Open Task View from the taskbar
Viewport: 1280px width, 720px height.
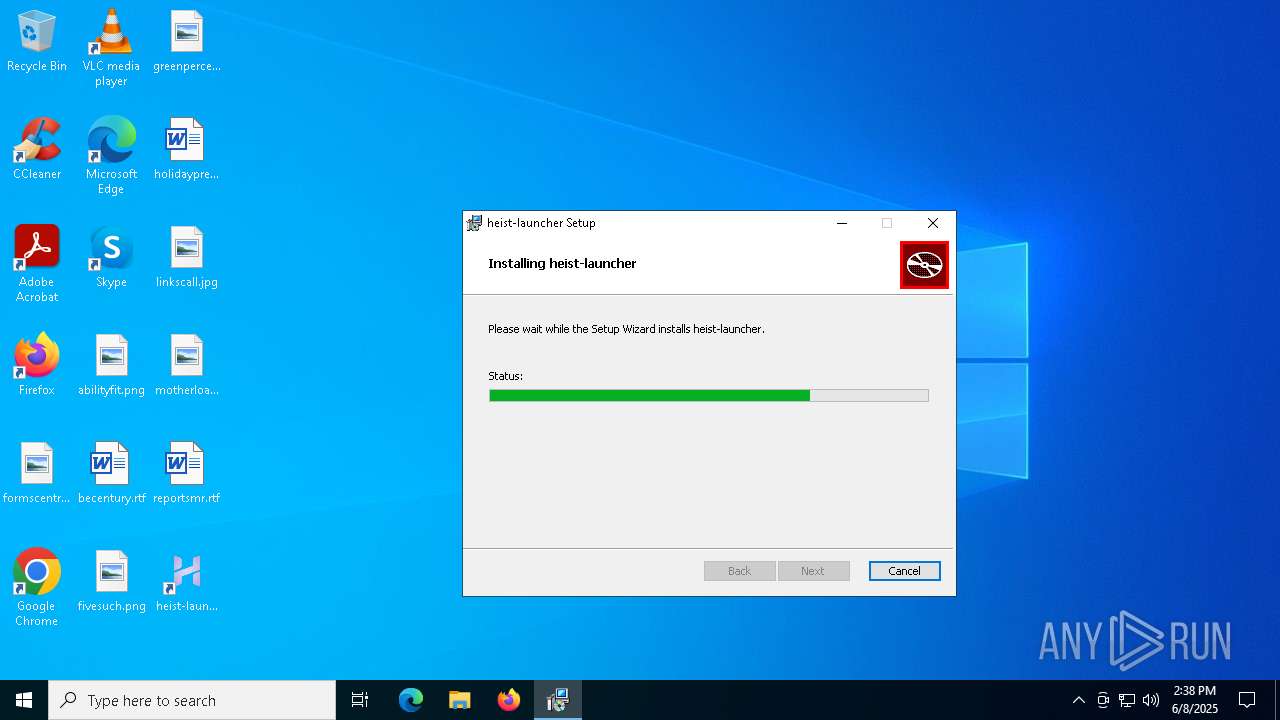pyautogui.click(x=360, y=700)
